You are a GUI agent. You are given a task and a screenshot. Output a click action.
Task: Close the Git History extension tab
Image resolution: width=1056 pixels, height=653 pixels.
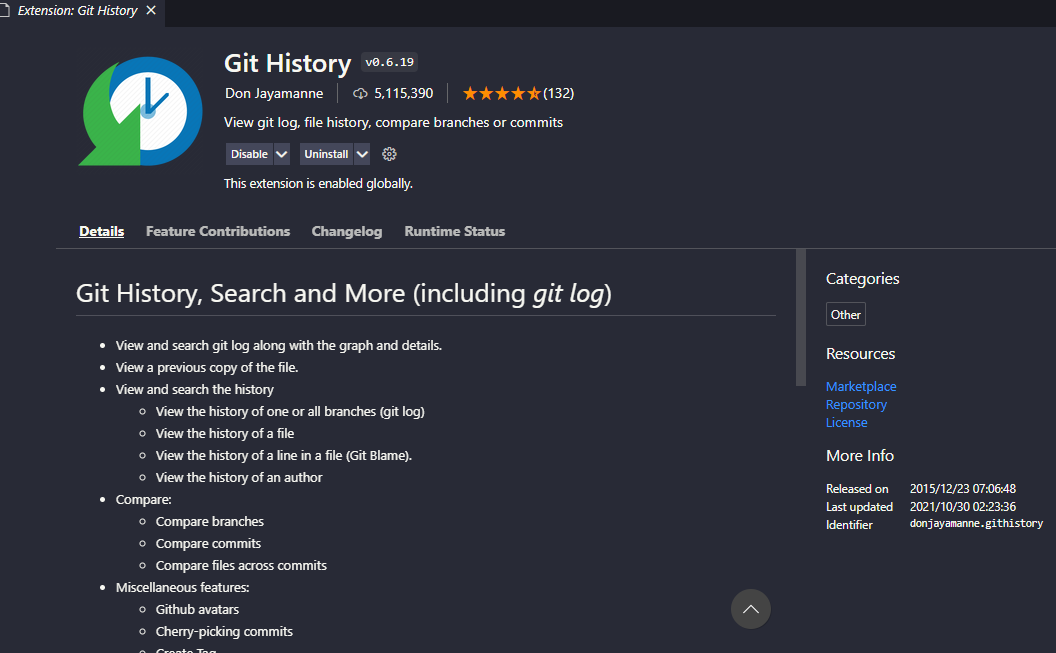(151, 11)
